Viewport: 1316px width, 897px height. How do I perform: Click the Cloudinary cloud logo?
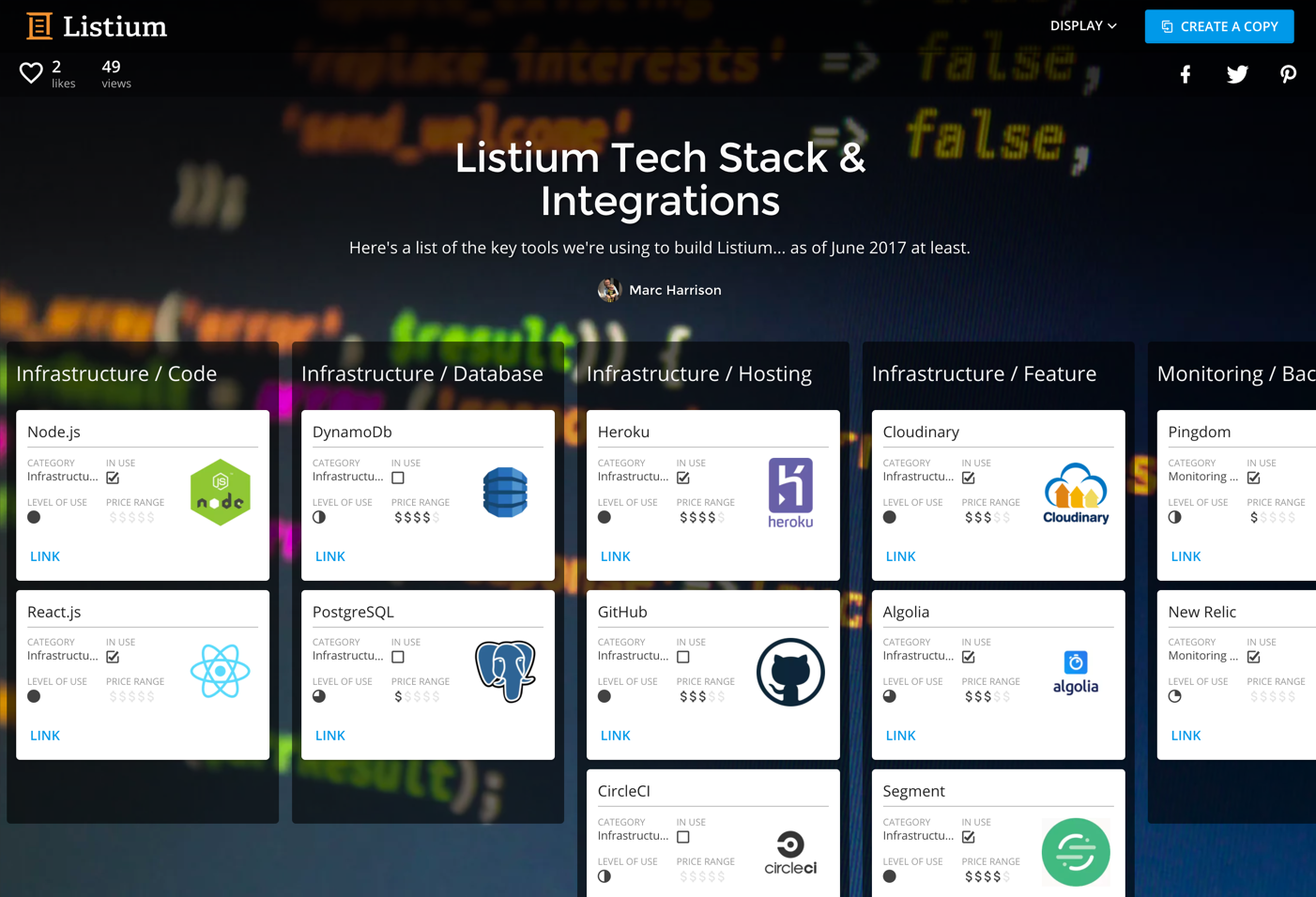pos(1076,493)
